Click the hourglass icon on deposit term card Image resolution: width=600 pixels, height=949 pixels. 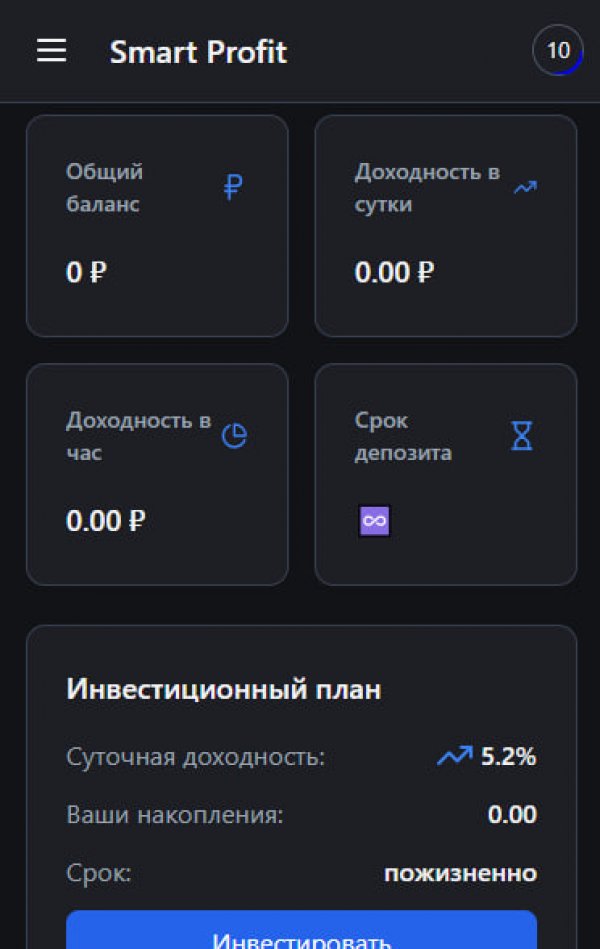(521, 436)
